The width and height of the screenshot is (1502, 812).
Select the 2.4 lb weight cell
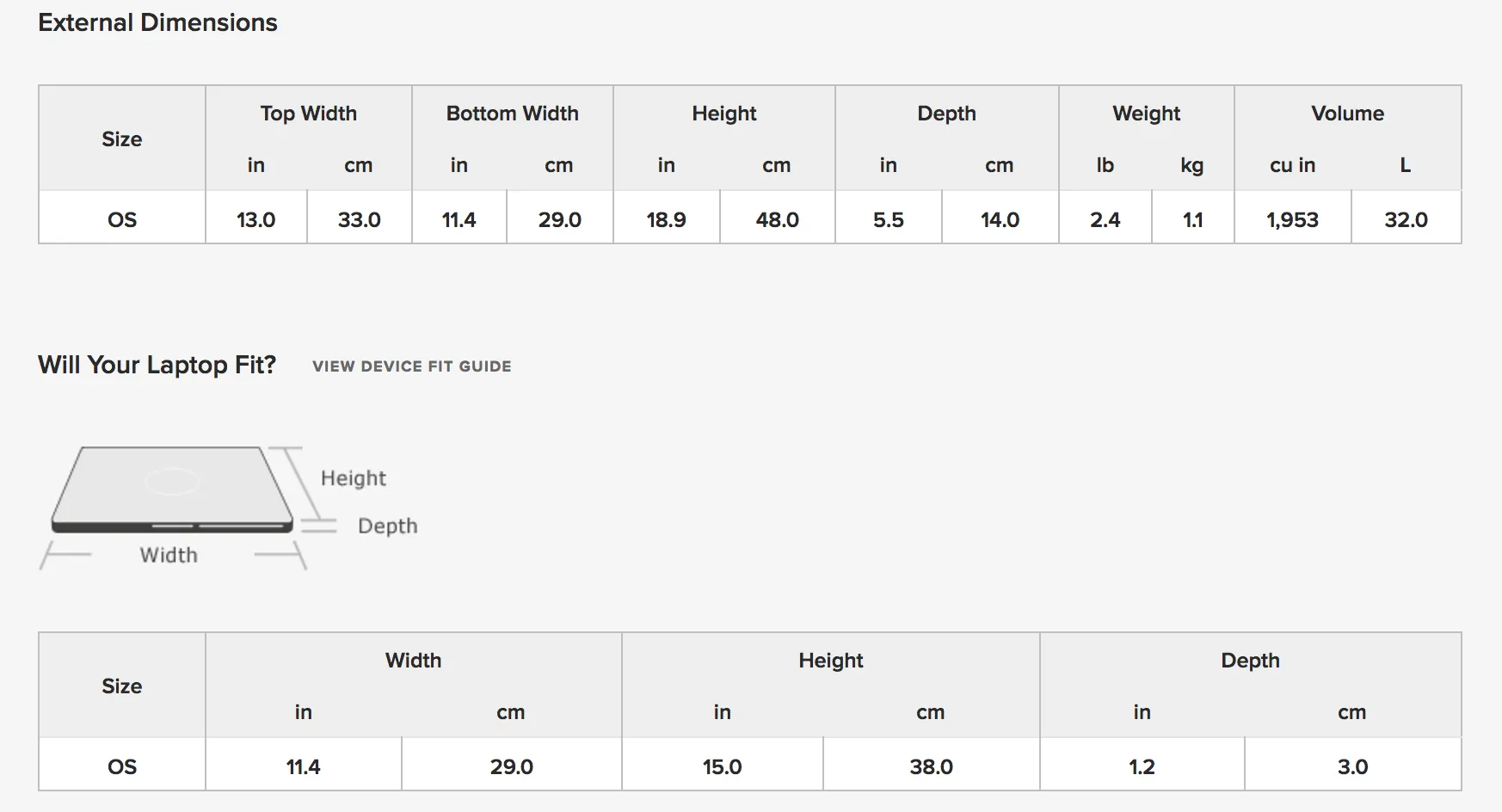point(1105,218)
